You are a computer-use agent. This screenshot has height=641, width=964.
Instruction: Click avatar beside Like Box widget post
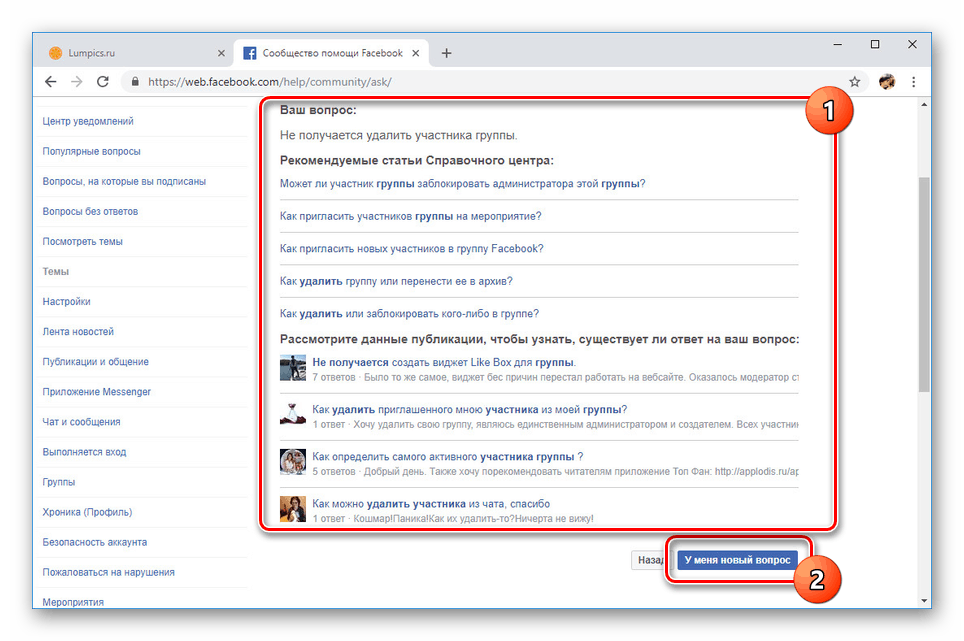[293, 368]
